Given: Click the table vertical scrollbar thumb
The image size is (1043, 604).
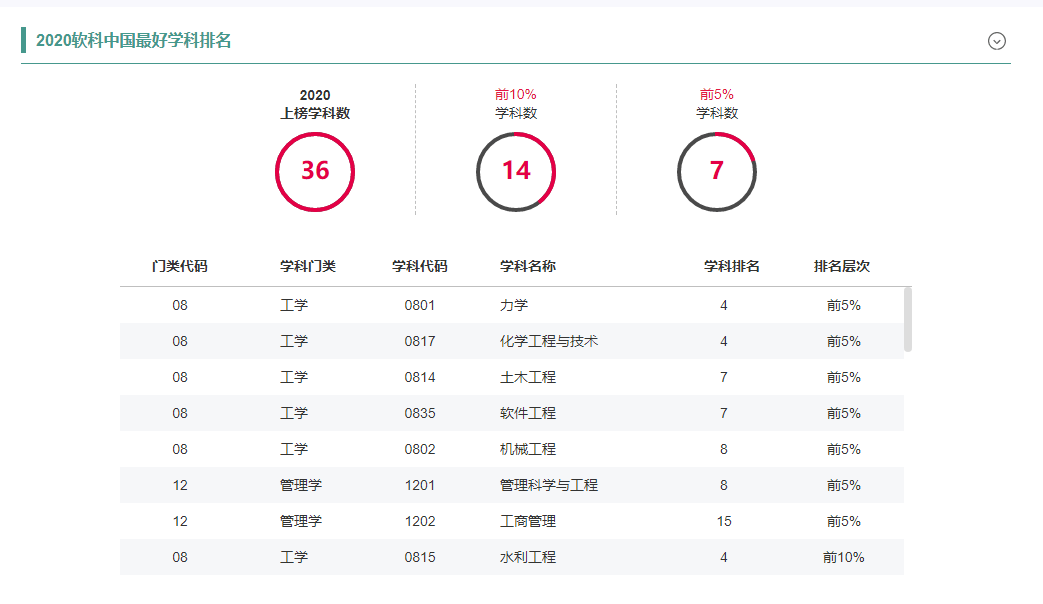Looking at the screenshot, I should (x=908, y=319).
